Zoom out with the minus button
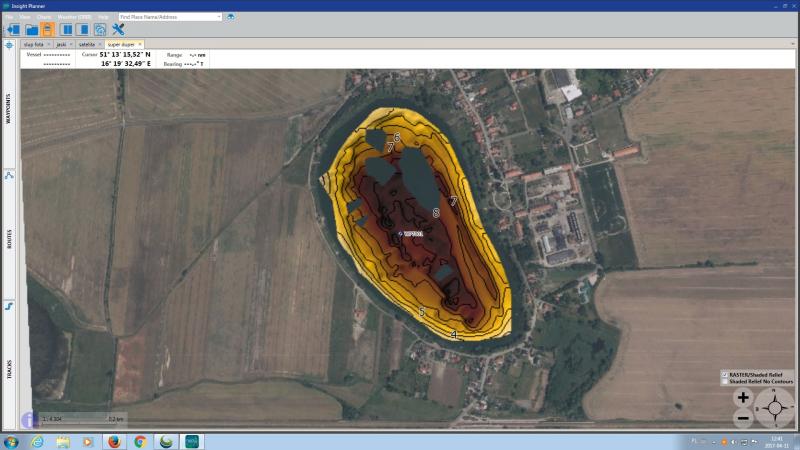This screenshot has height=450, width=800. pos(743,417)
